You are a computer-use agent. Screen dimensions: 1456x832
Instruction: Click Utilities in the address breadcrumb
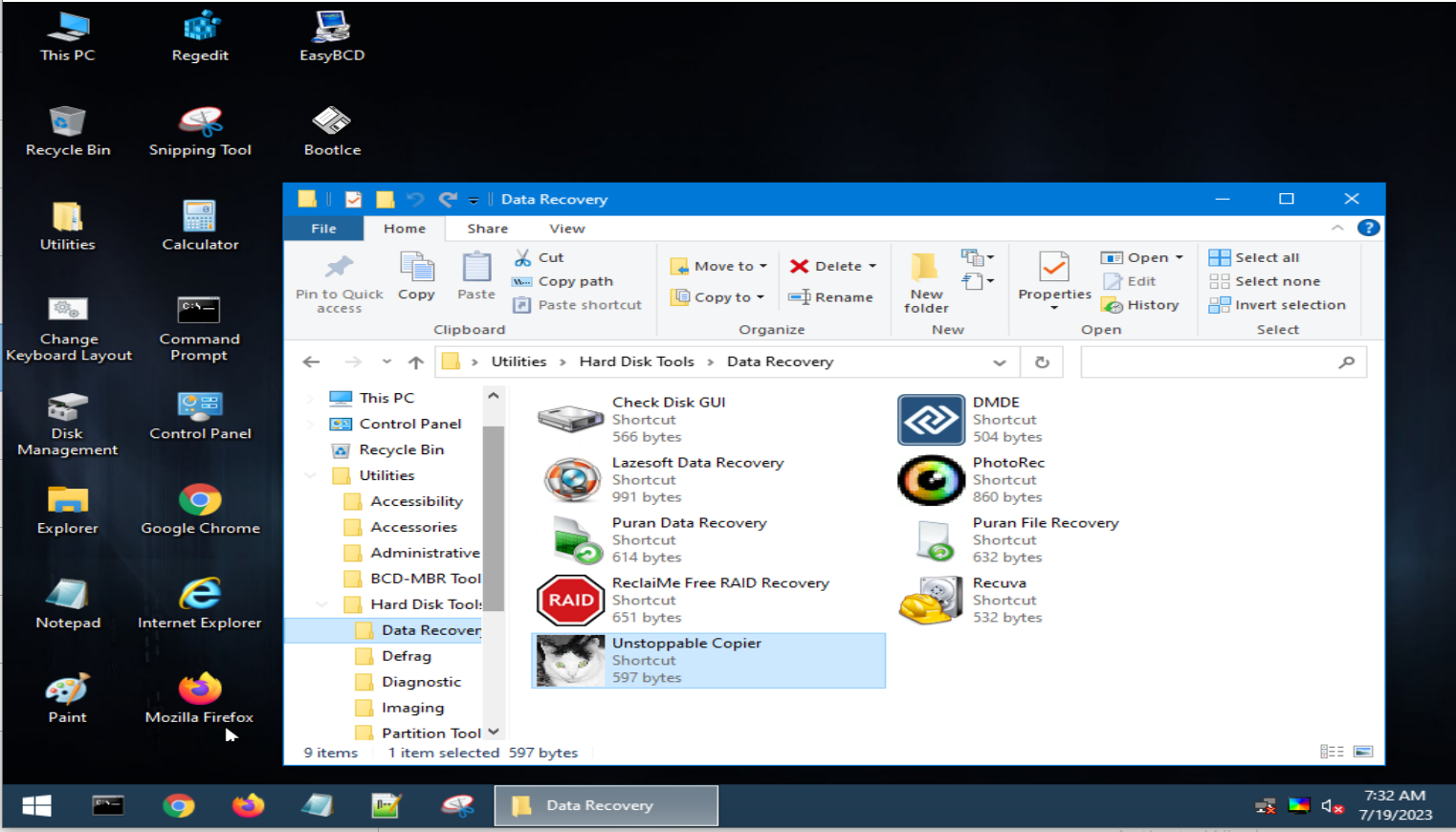point(518,361)
